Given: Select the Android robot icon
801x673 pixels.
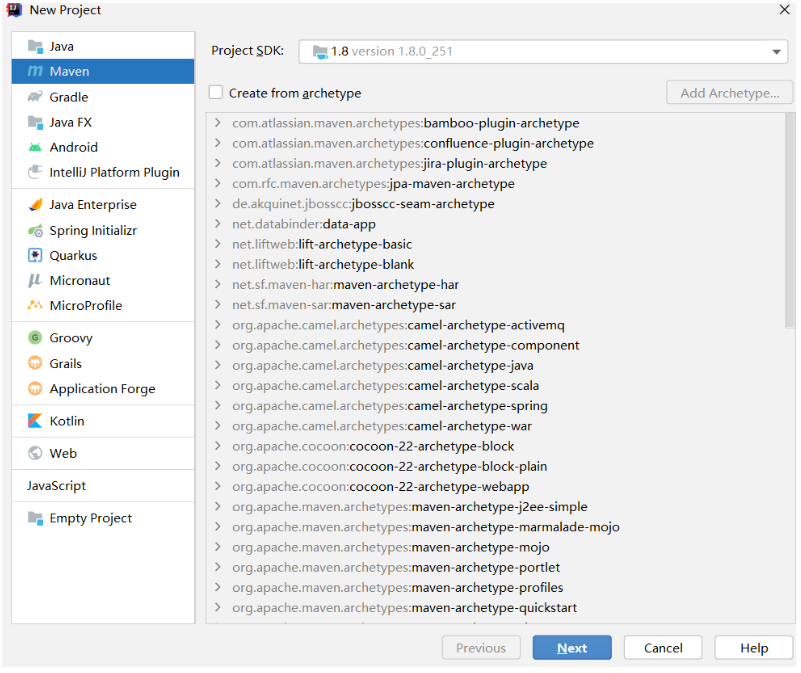Looking at the screenshot, I should (35, 147).
